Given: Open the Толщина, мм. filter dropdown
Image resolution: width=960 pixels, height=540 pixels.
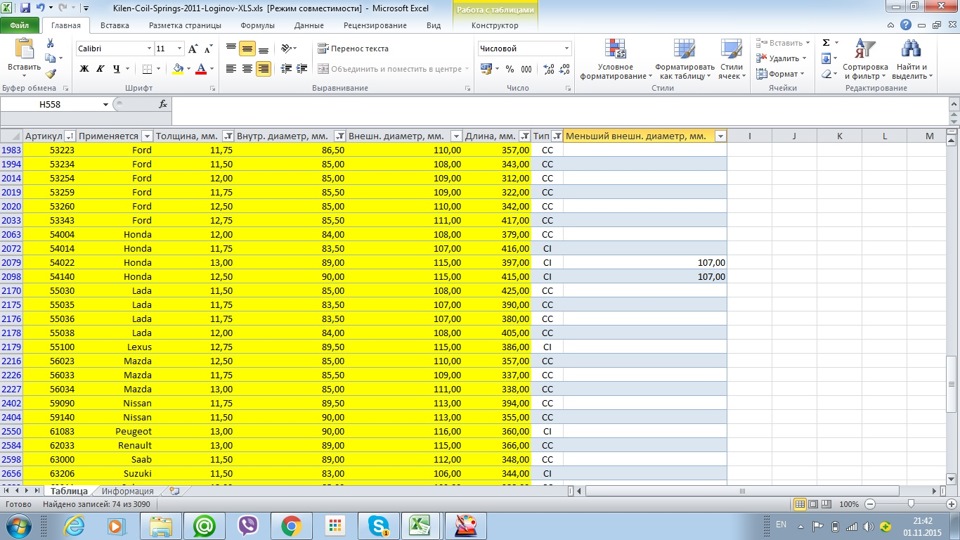Looking at the screenshot, I should 228,136.
